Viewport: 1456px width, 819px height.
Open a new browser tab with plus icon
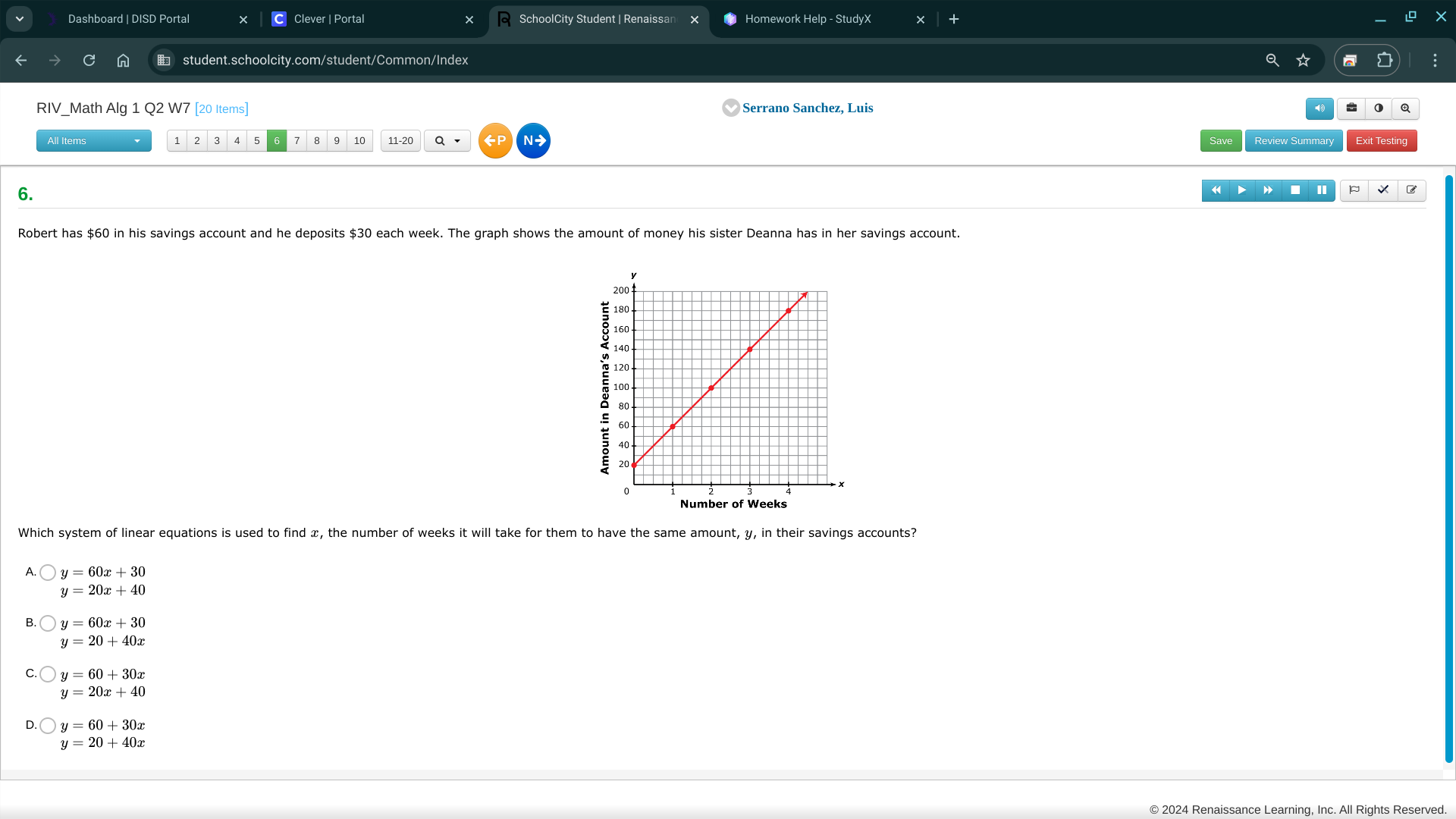click(x=954, y=19)
